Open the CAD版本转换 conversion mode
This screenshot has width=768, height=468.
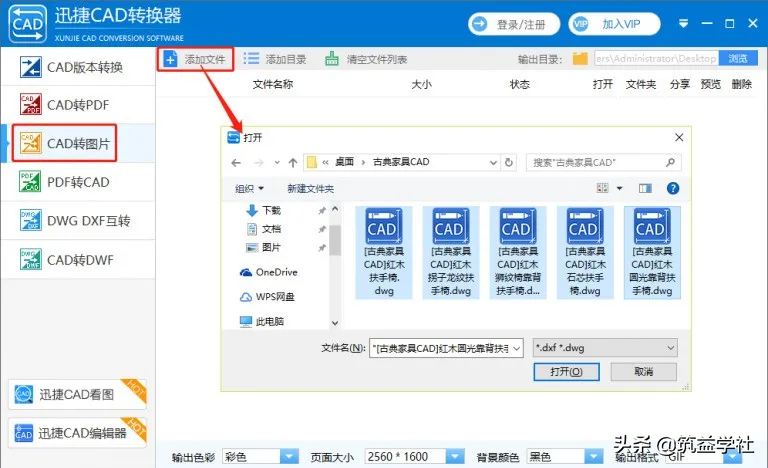tap(78, 67)
